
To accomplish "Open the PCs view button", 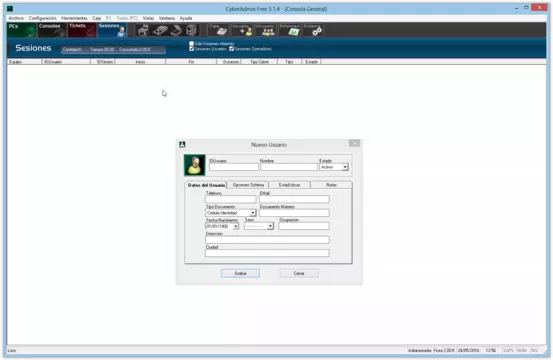I will [x=22, y=30].
